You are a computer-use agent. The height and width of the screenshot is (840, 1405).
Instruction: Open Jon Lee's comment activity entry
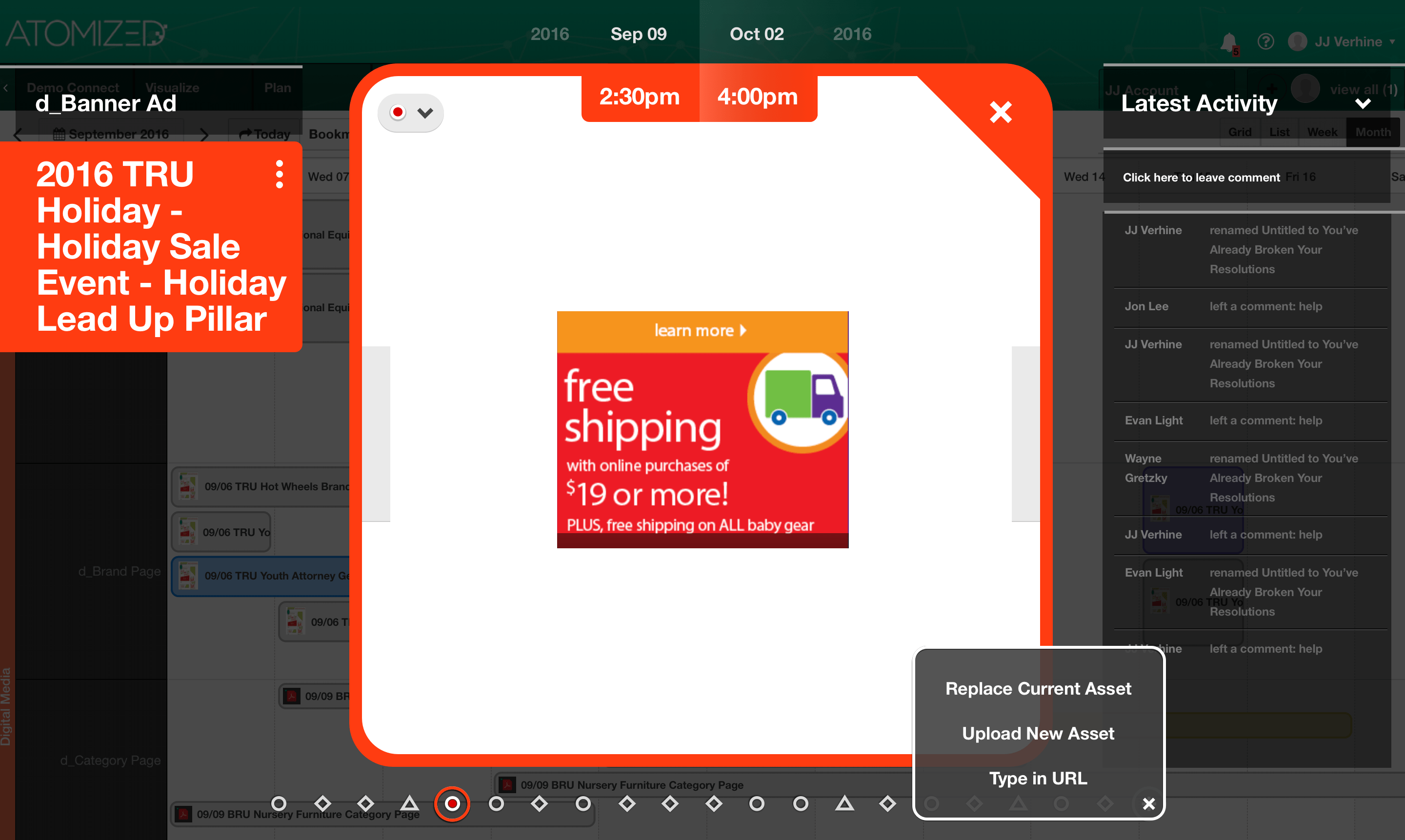[1250, 306]
